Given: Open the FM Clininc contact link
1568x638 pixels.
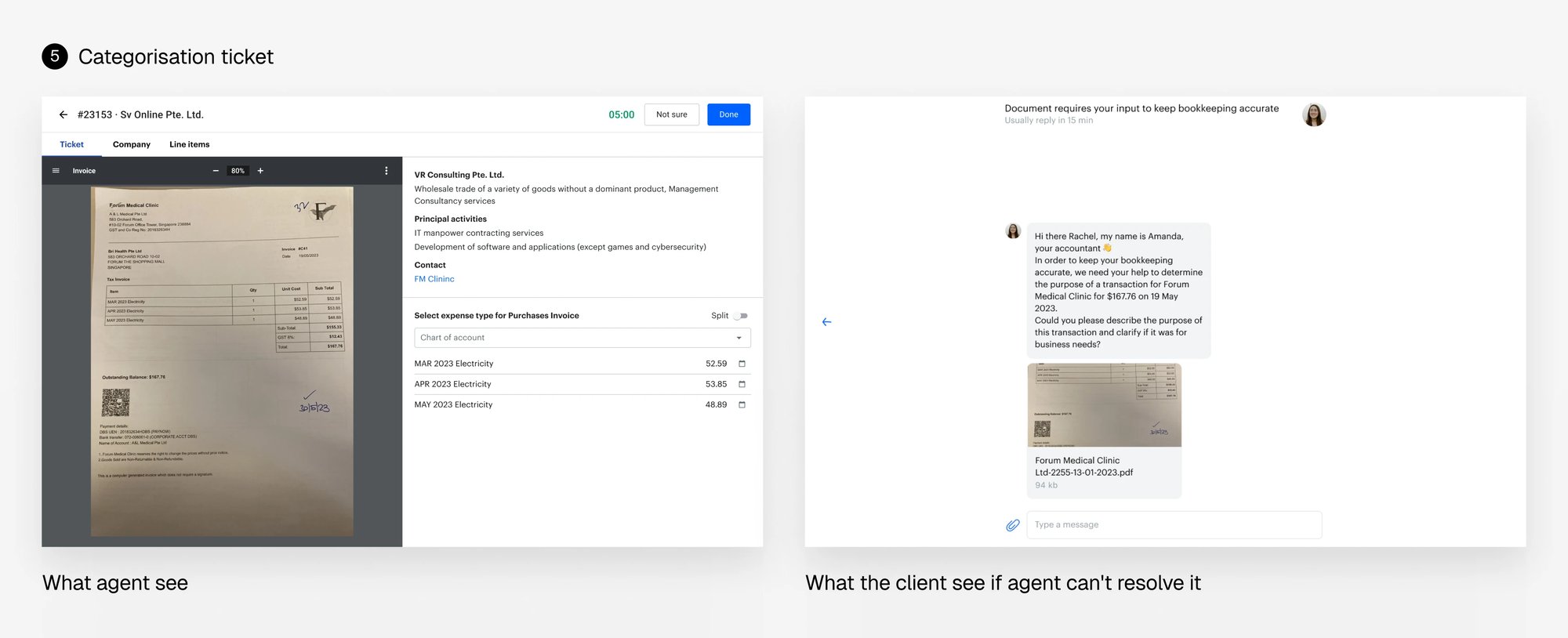Looking at the screenshot, I should pos(434,279).
